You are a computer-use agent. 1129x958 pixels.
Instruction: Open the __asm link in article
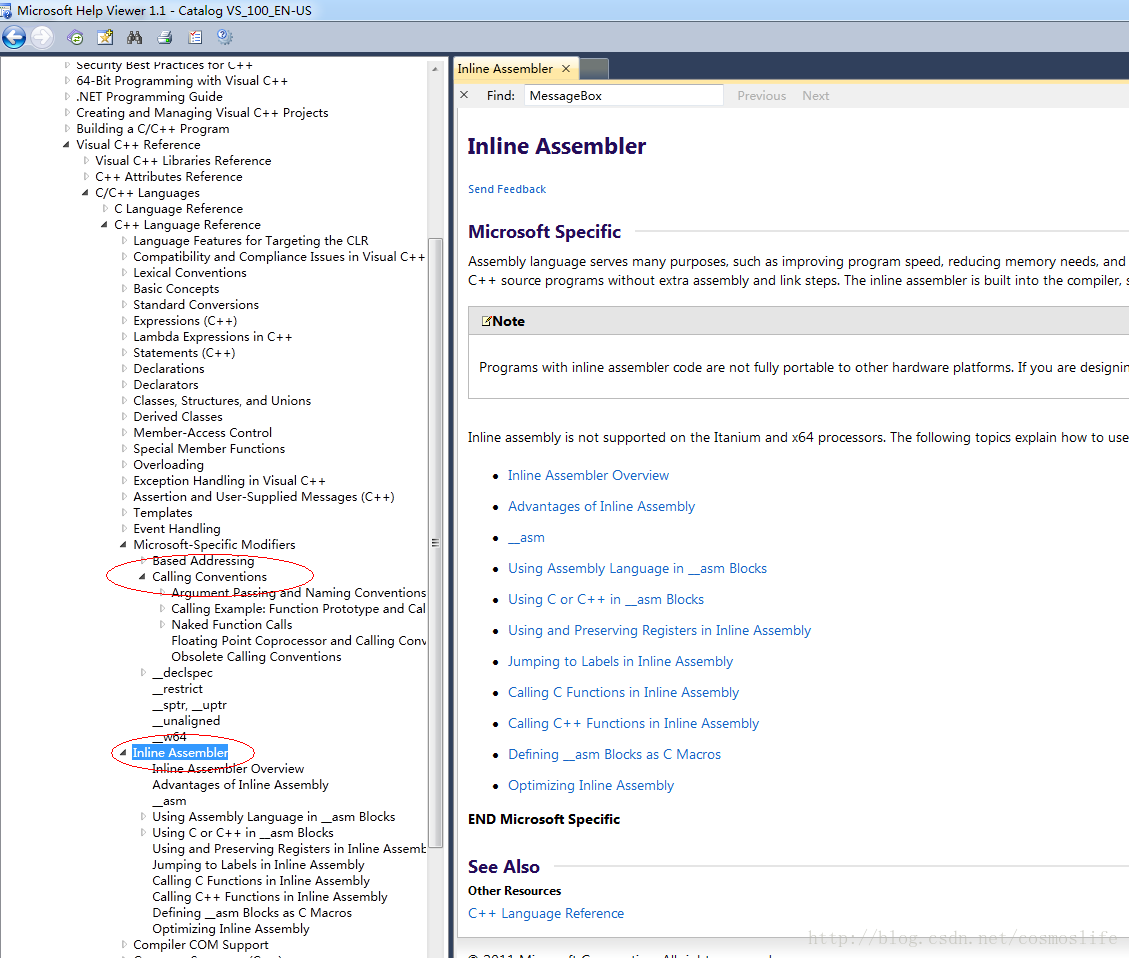click(x=526, y=537)
